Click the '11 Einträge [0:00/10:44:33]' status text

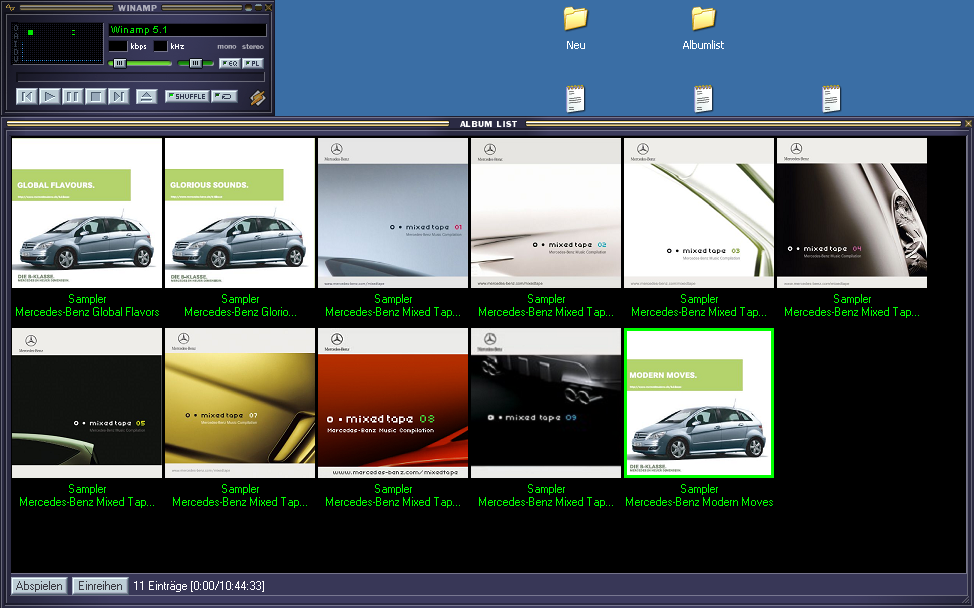coord(199,586)
